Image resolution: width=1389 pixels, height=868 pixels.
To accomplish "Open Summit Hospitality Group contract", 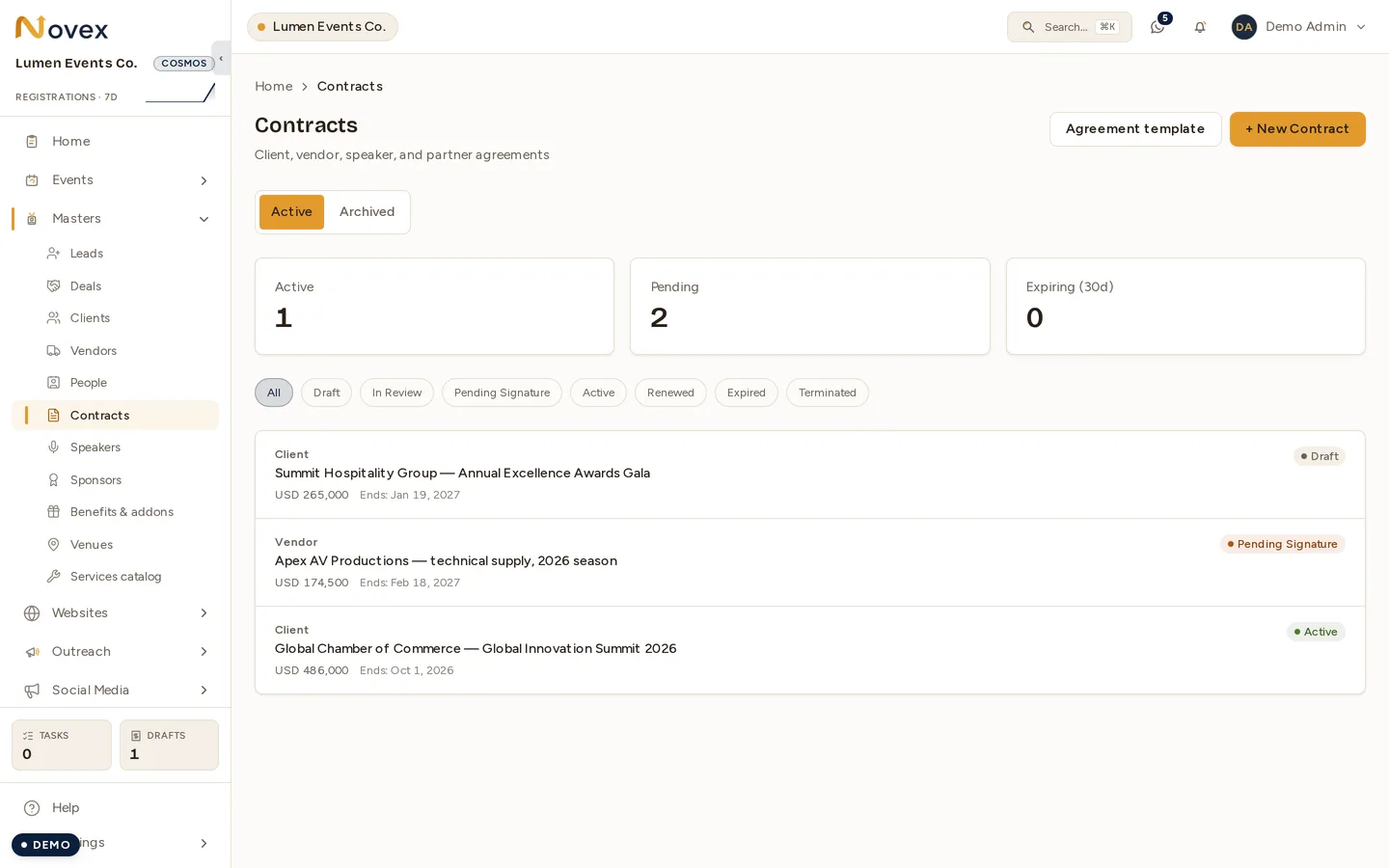I will point(810,475).
